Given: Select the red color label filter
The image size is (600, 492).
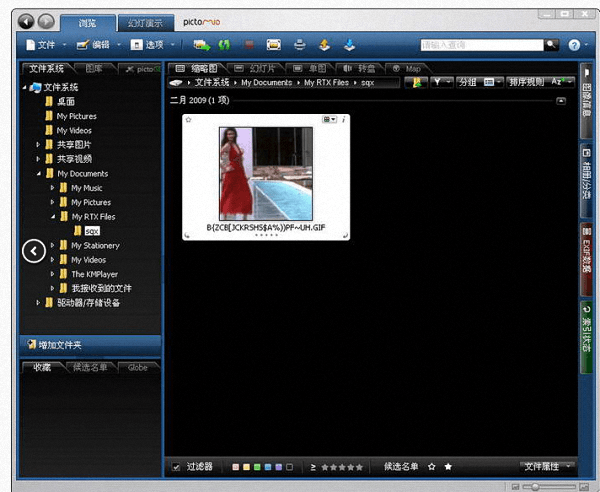Looking at the screenshot, I should click(x=236, y=467).
